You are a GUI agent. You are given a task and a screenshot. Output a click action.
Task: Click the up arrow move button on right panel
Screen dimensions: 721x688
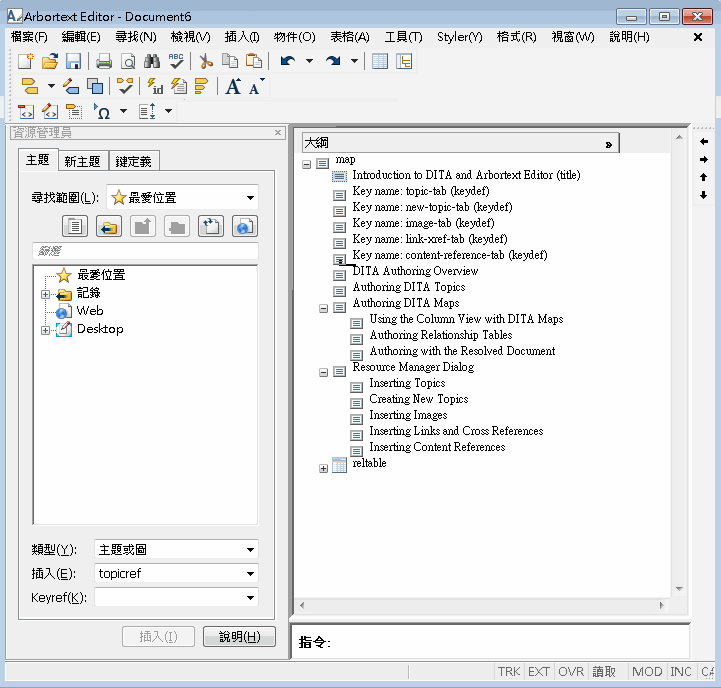coord(704,177)
